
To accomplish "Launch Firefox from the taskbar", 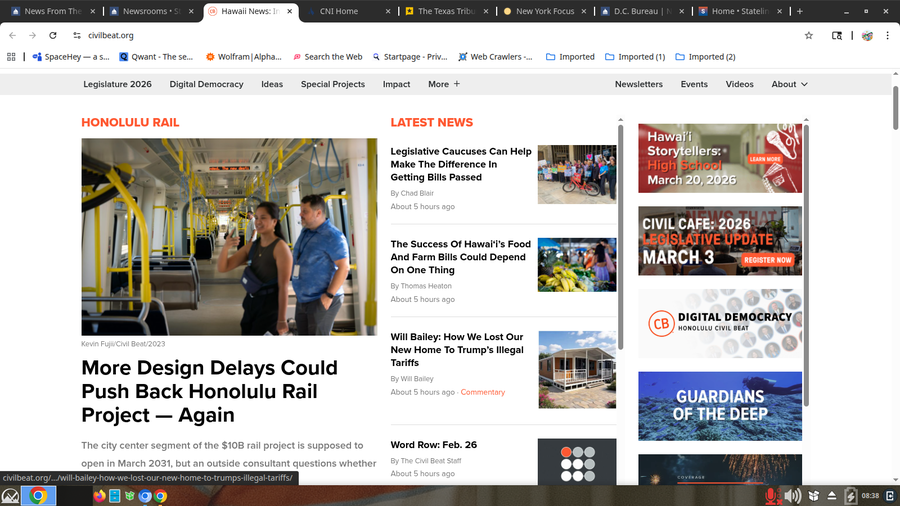I will click(99, 495).
